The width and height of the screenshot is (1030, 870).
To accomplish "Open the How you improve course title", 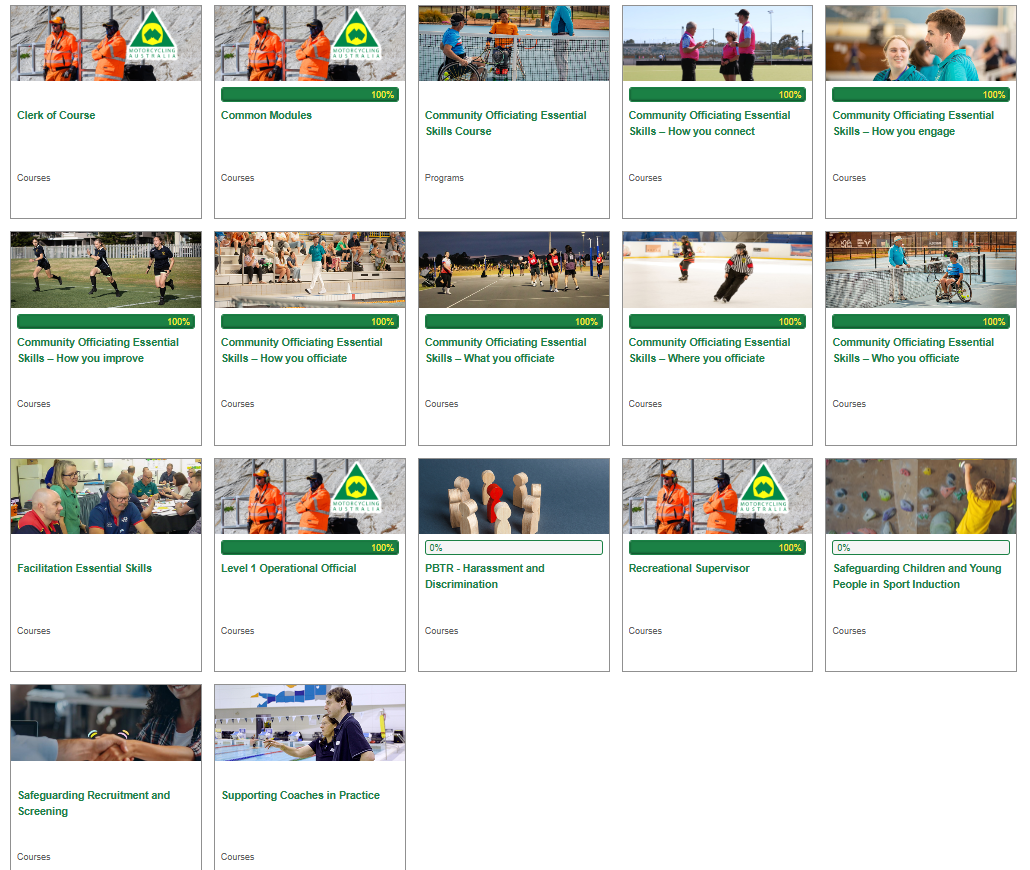I will click(x=98, y=350).
